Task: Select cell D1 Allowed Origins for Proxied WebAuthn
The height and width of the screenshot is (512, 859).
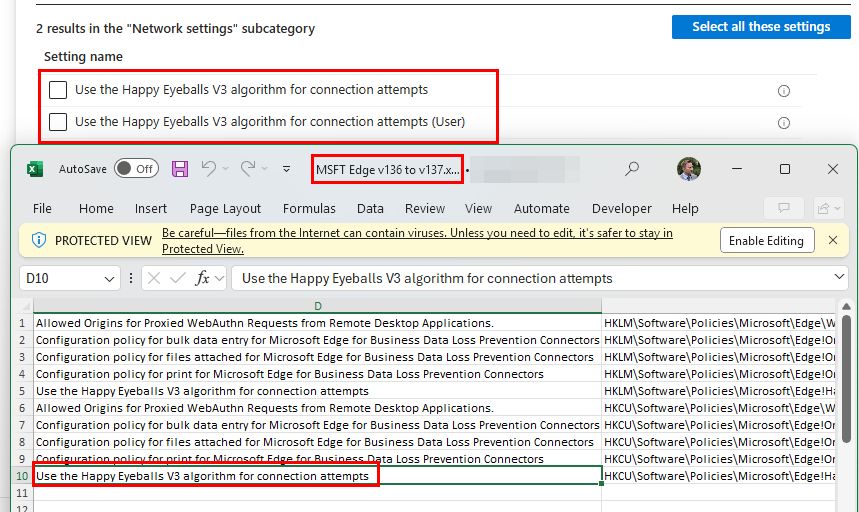Action: (x=317, y=323)
